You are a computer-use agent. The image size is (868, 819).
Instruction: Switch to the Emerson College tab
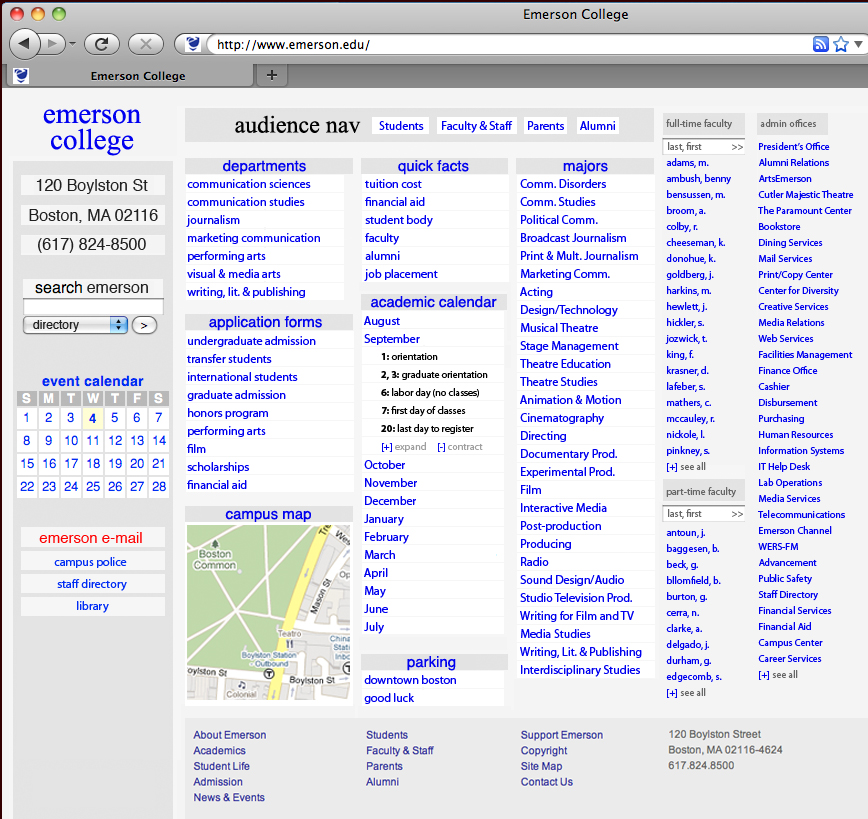pyautogui.click(x=137, y=75)
